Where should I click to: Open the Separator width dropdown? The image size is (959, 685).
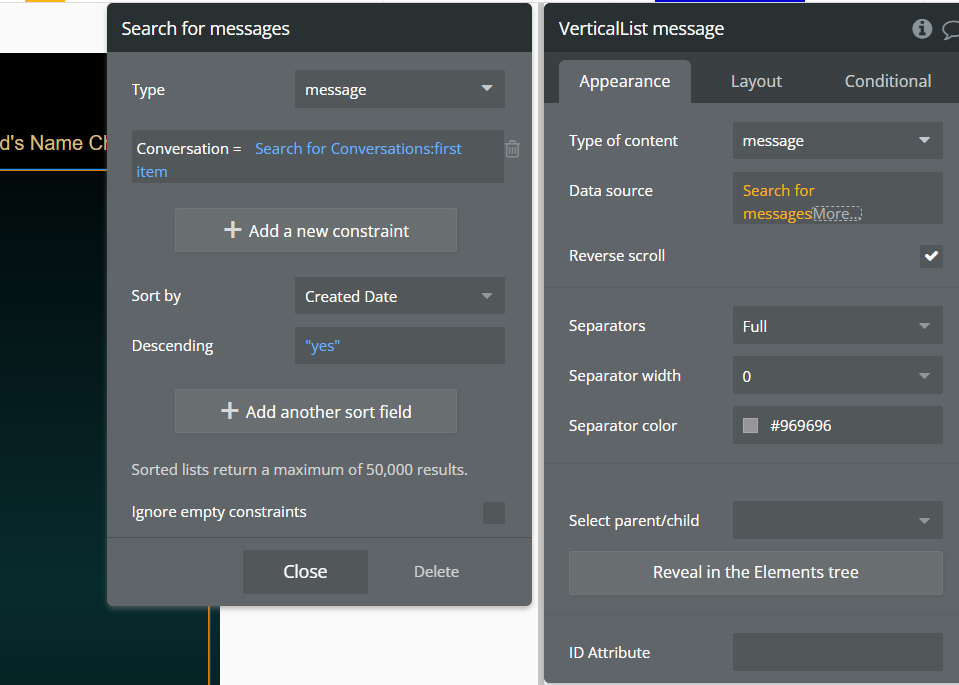point(837,376)
